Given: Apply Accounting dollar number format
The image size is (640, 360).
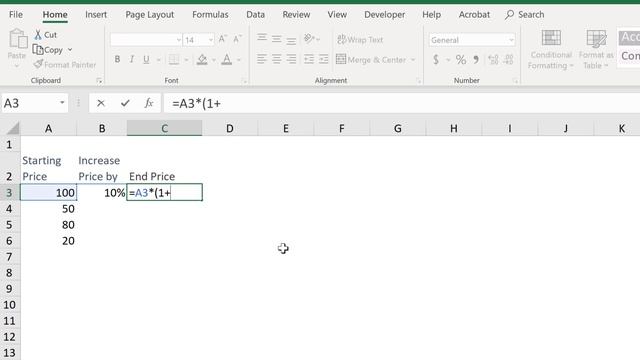Looking at the screenshot, I should click(x=436, y=60).
